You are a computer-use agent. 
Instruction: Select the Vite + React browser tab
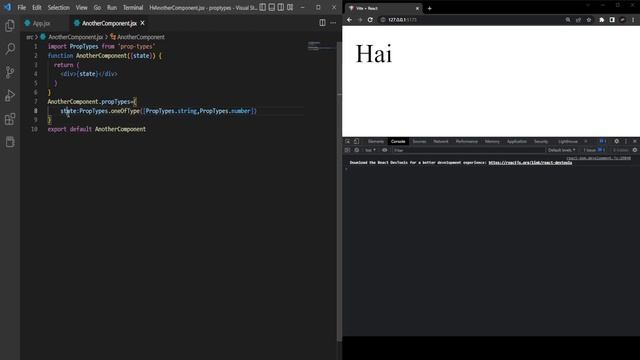tap(384, 8)
